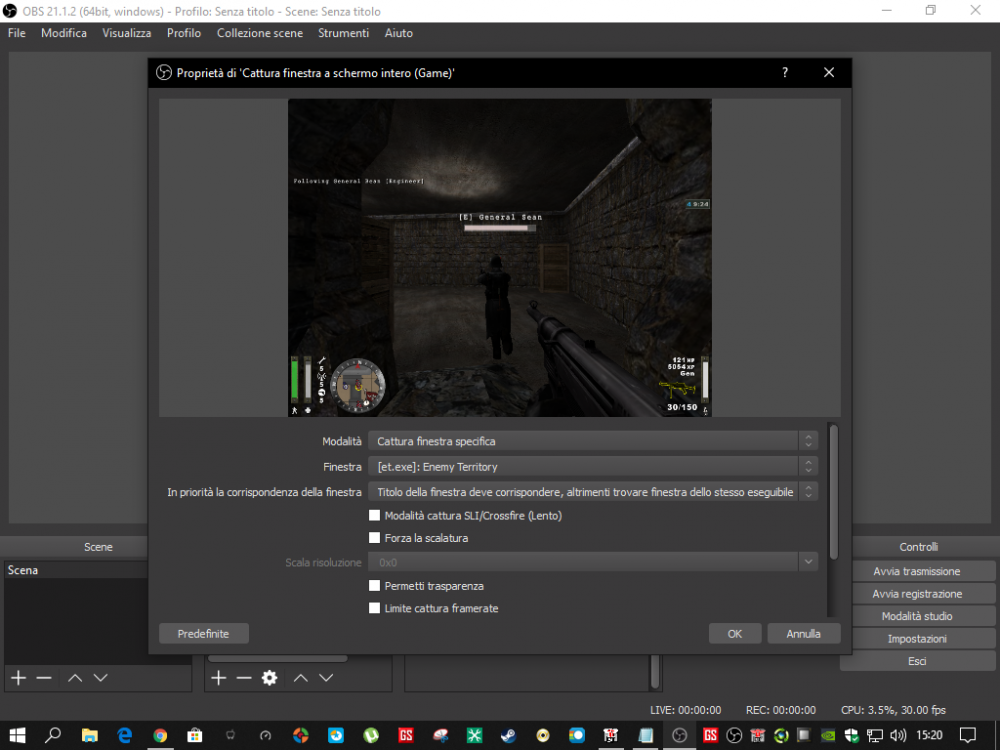Viewport: 1000px width, 750px height.
Task: Open volume speaker tray icon
Action: coord(898,735)
